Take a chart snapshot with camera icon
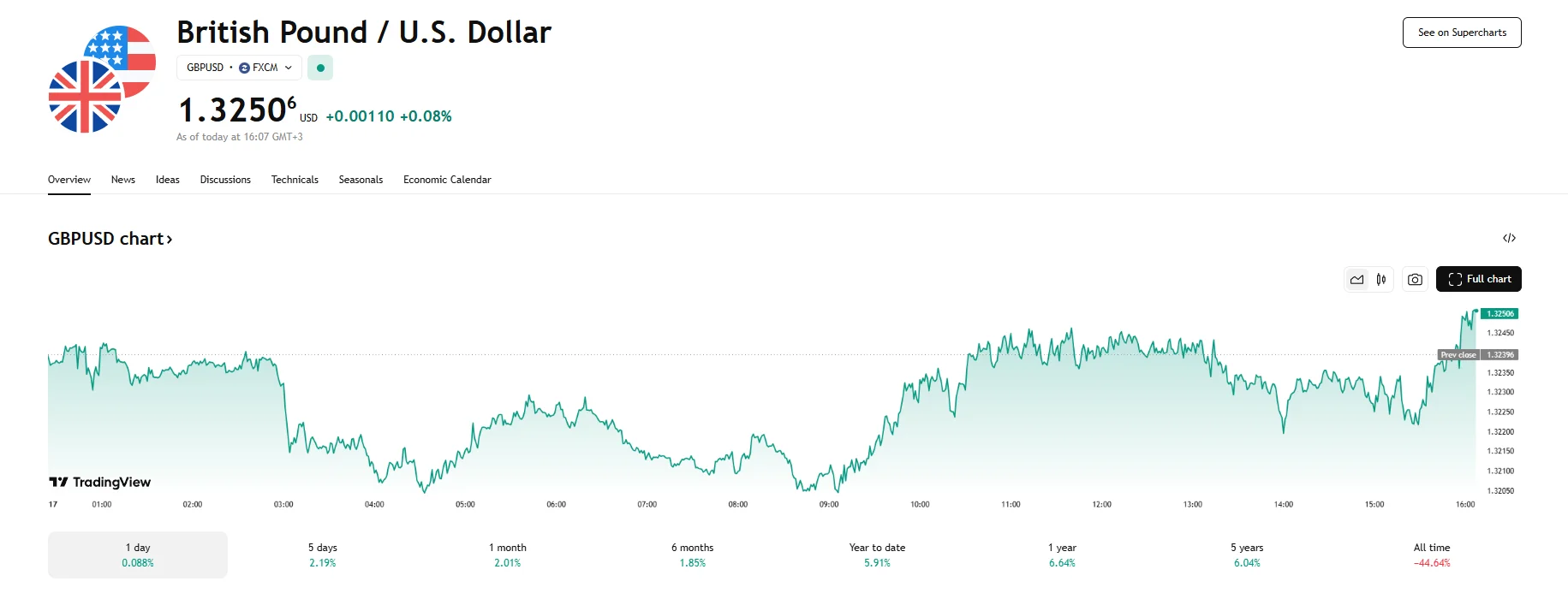 click(1415, 280)
